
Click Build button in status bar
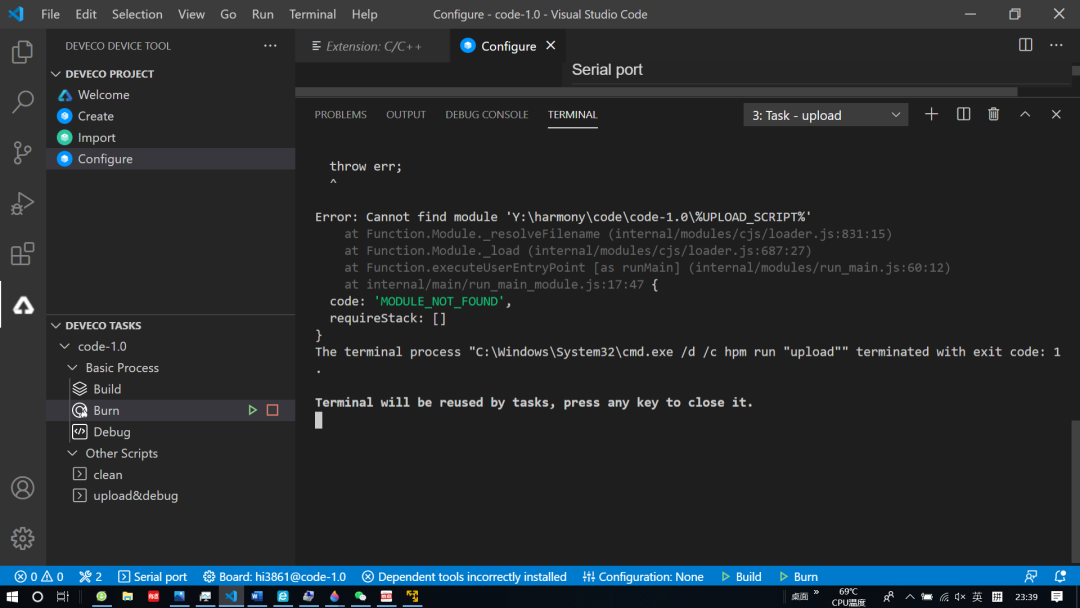coord(741,577)
